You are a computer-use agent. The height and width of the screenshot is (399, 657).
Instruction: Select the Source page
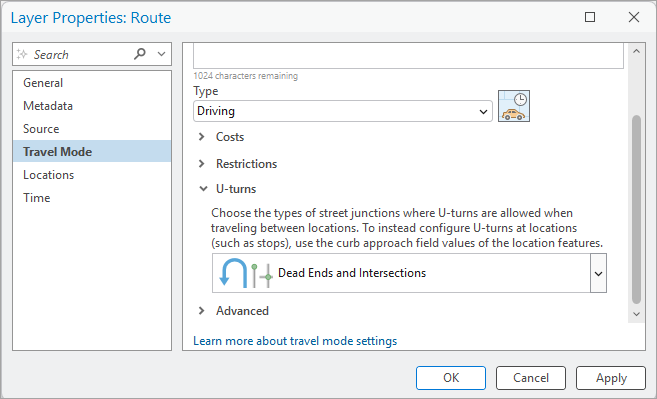point(92,129)
